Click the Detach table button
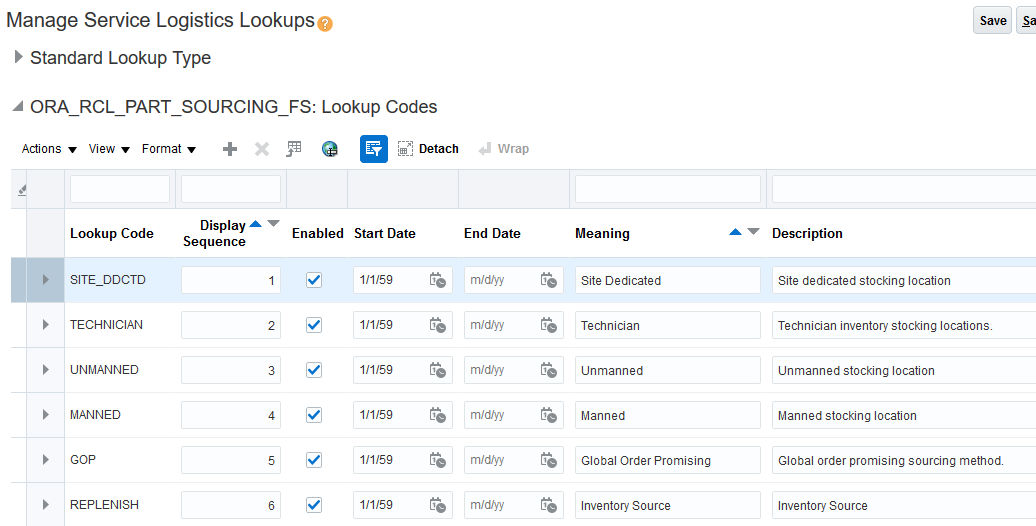 [x=428, y=149]
